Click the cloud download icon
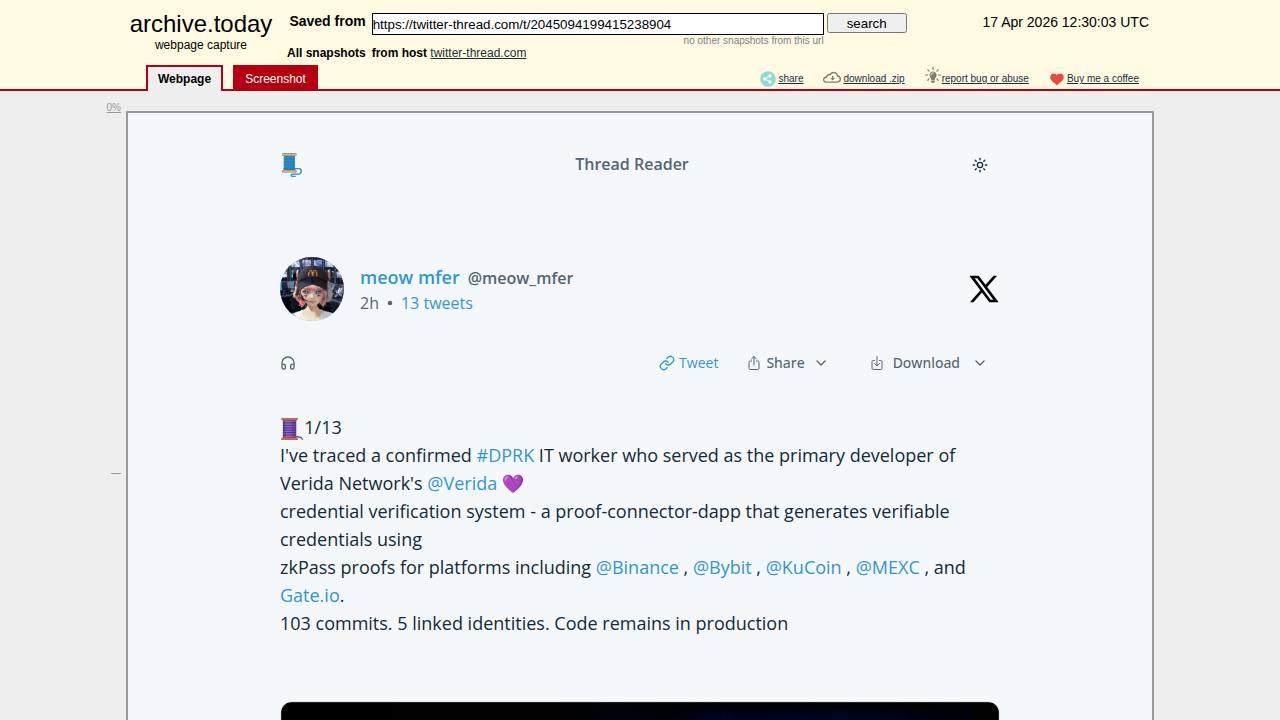 [x=832, y=77]
